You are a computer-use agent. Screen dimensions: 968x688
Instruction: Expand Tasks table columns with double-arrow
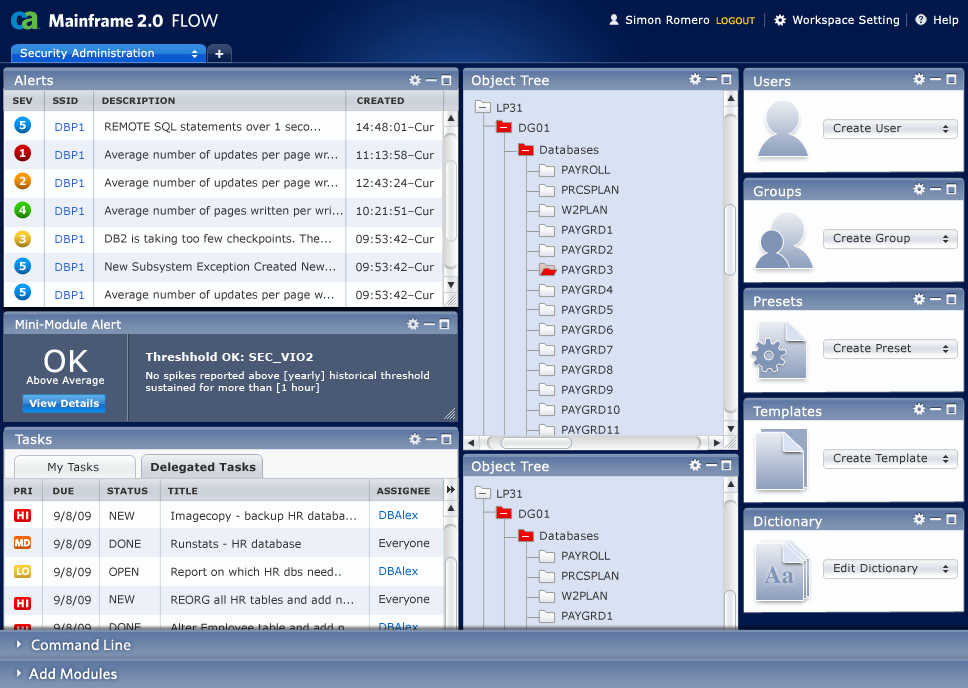[x=451, y=490]
